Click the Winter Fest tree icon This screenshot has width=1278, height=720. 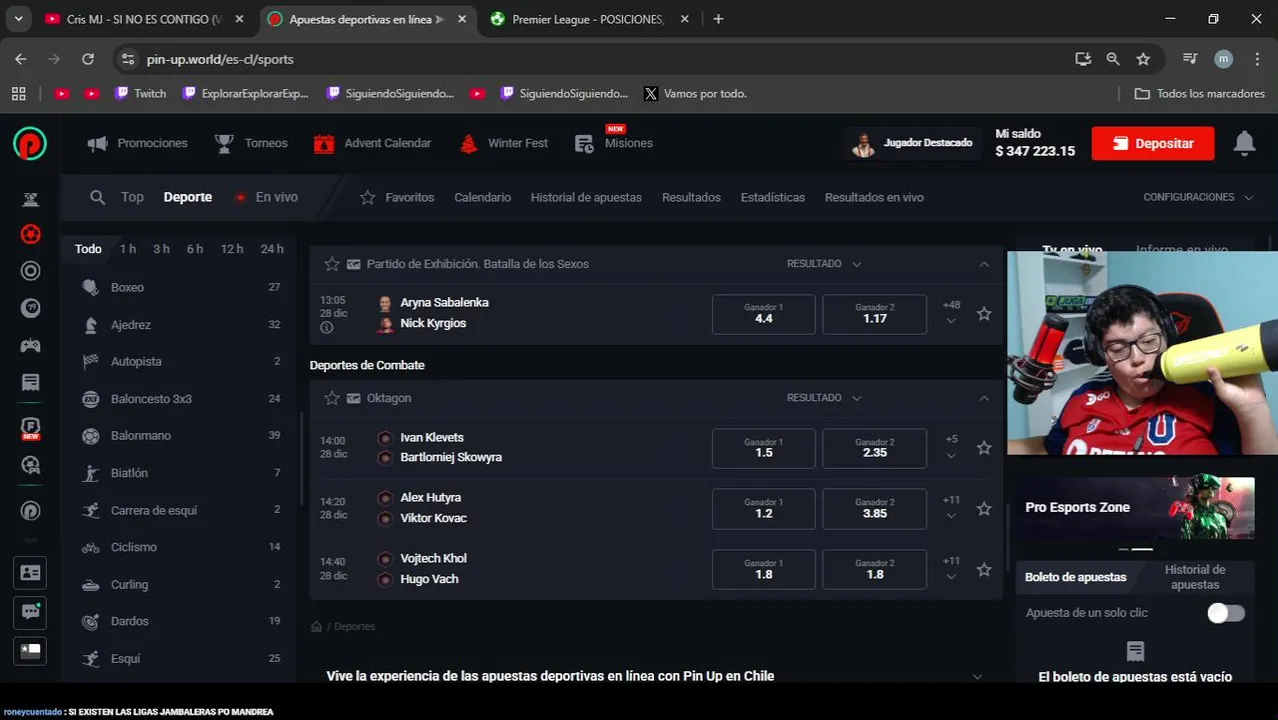tap(468, 143)
